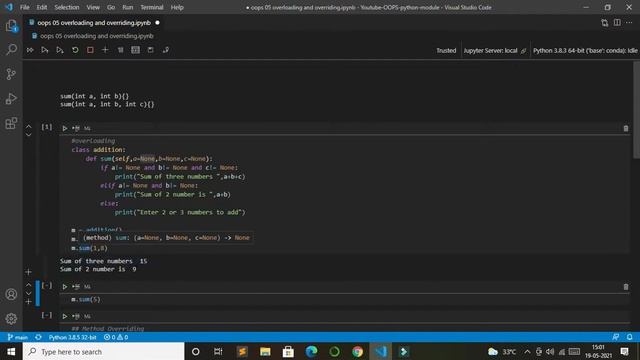Convert the m.sum(5) cell to markdown

click(x=87, y=287)
